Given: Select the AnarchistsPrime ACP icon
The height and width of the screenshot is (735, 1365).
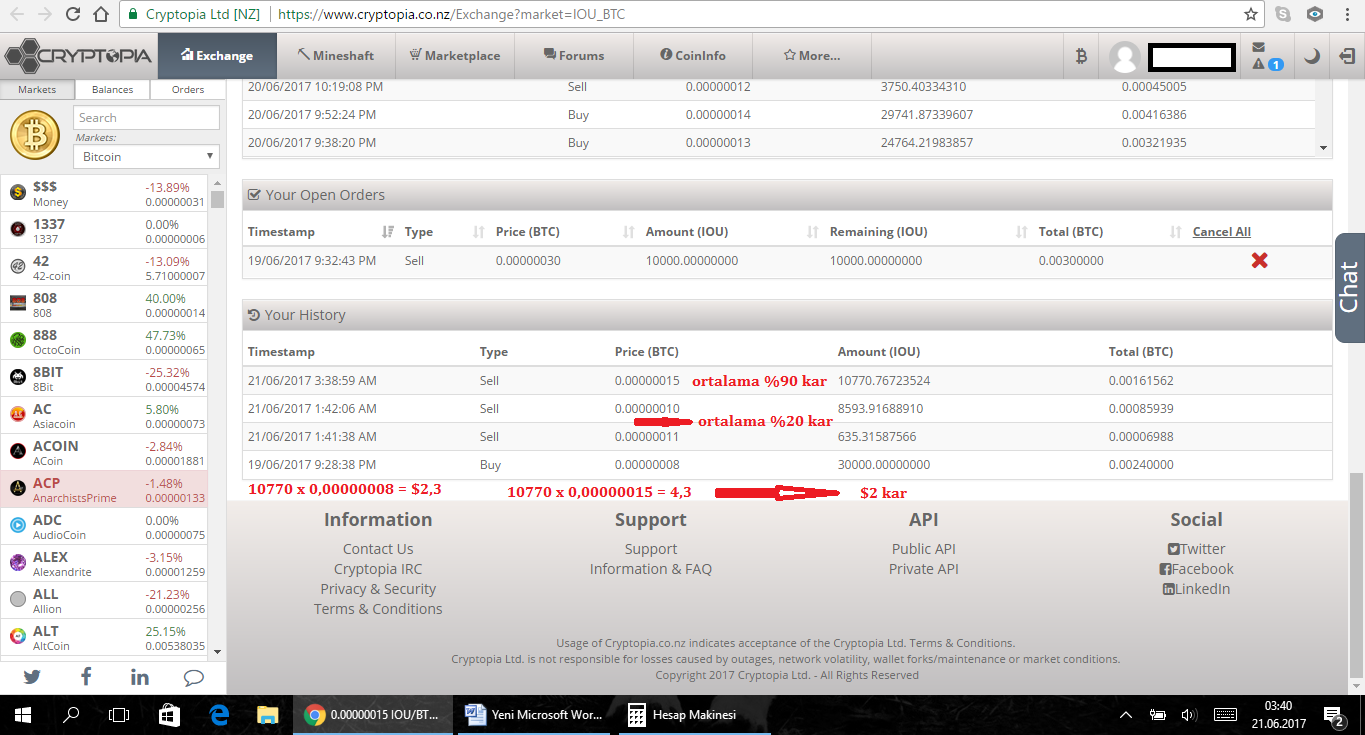Looking at the screenshot, I should coord(17,489).
